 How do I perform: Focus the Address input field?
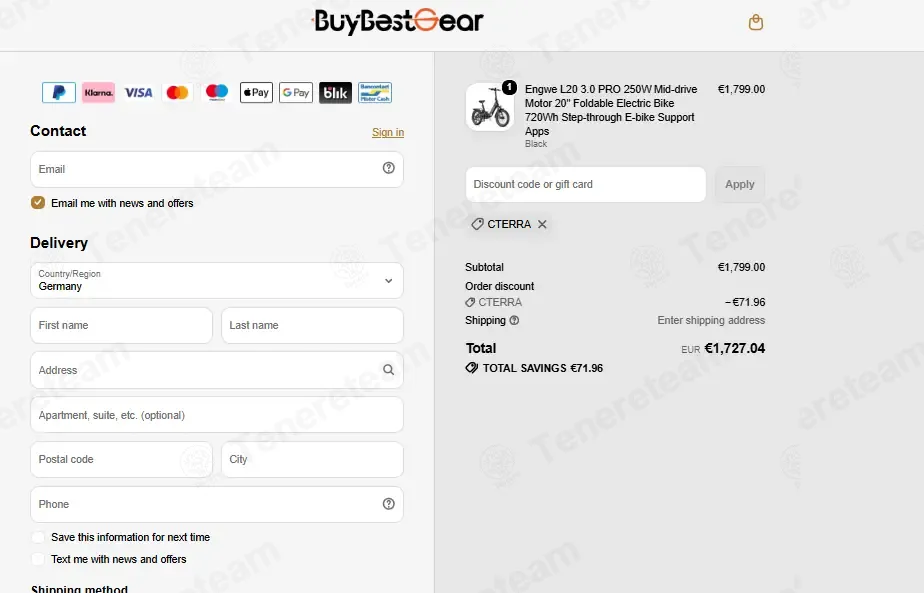point(217,370)
